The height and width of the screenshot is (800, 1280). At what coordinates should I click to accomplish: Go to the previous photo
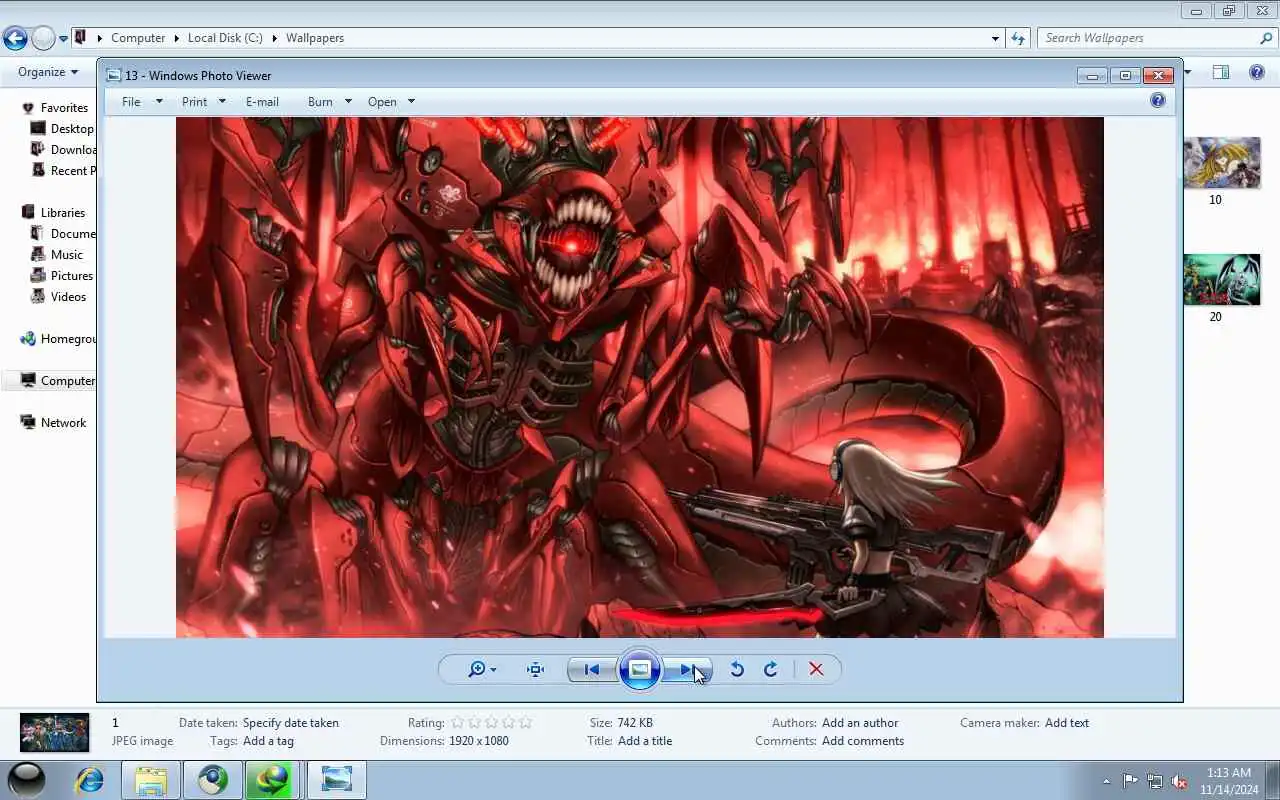pos(591,670)
